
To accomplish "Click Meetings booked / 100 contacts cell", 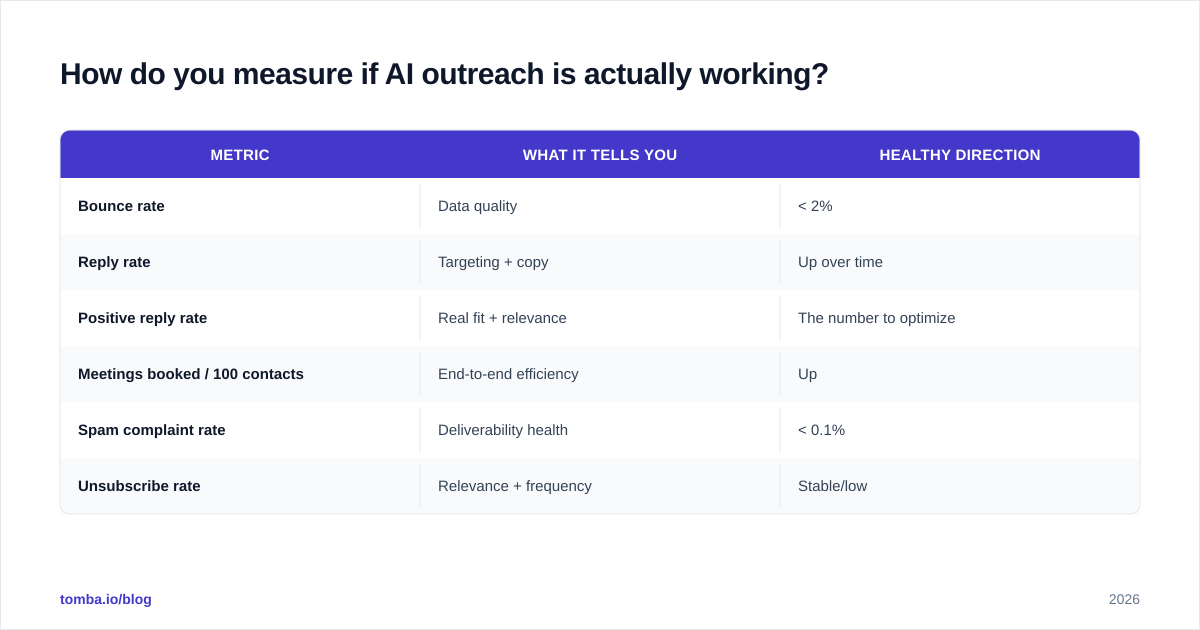I will coord(240,374).
